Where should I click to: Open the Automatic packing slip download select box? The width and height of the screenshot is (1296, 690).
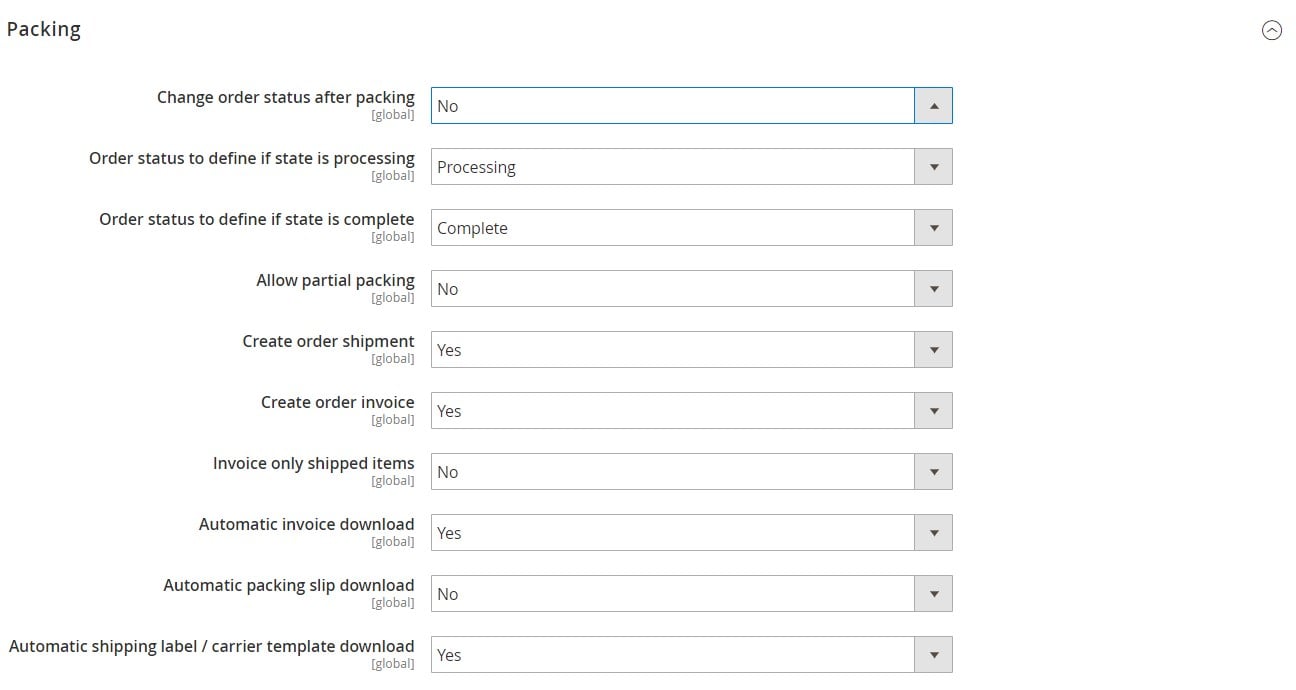pos(691,594)
